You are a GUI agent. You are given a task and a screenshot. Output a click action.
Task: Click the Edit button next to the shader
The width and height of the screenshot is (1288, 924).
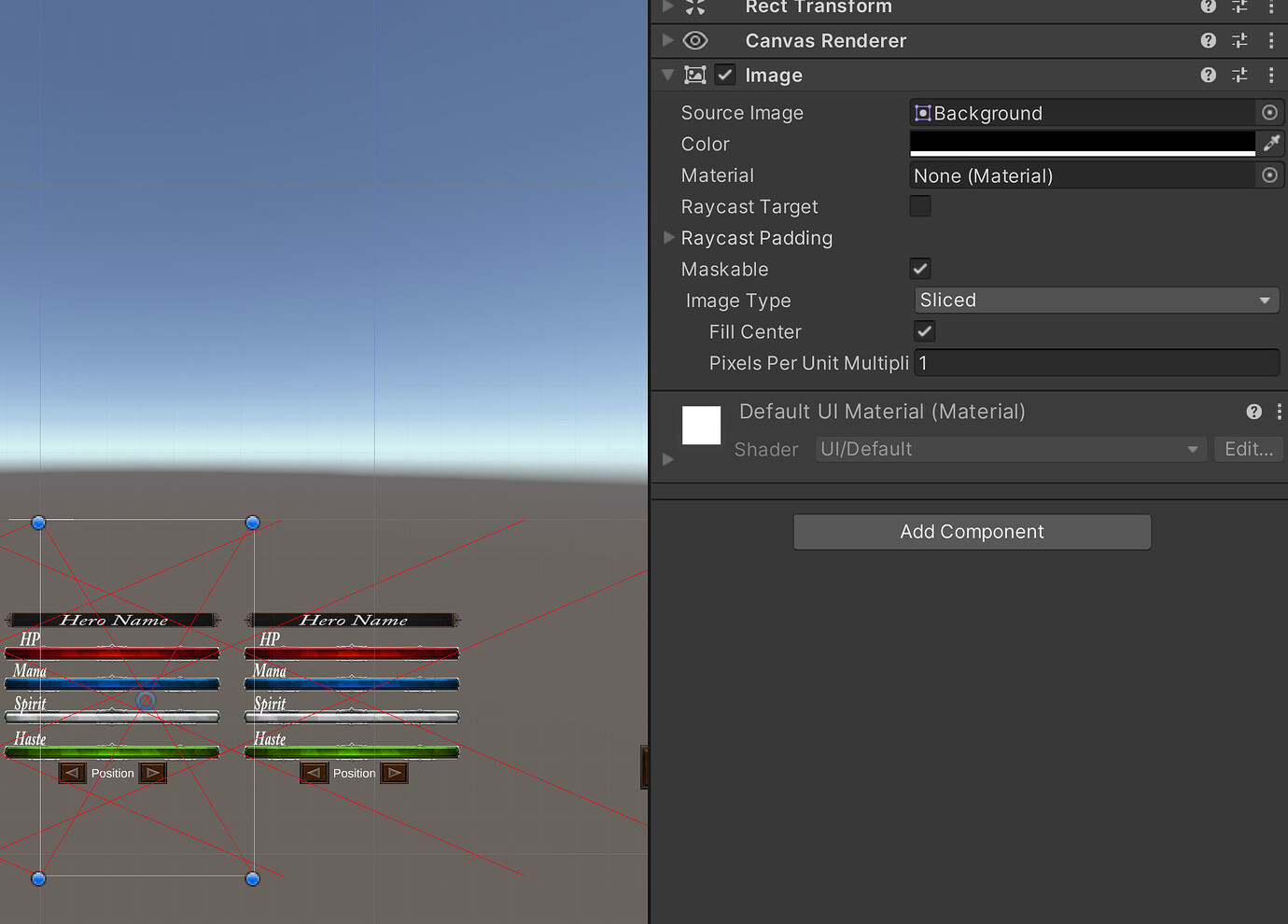[1248, 449]
